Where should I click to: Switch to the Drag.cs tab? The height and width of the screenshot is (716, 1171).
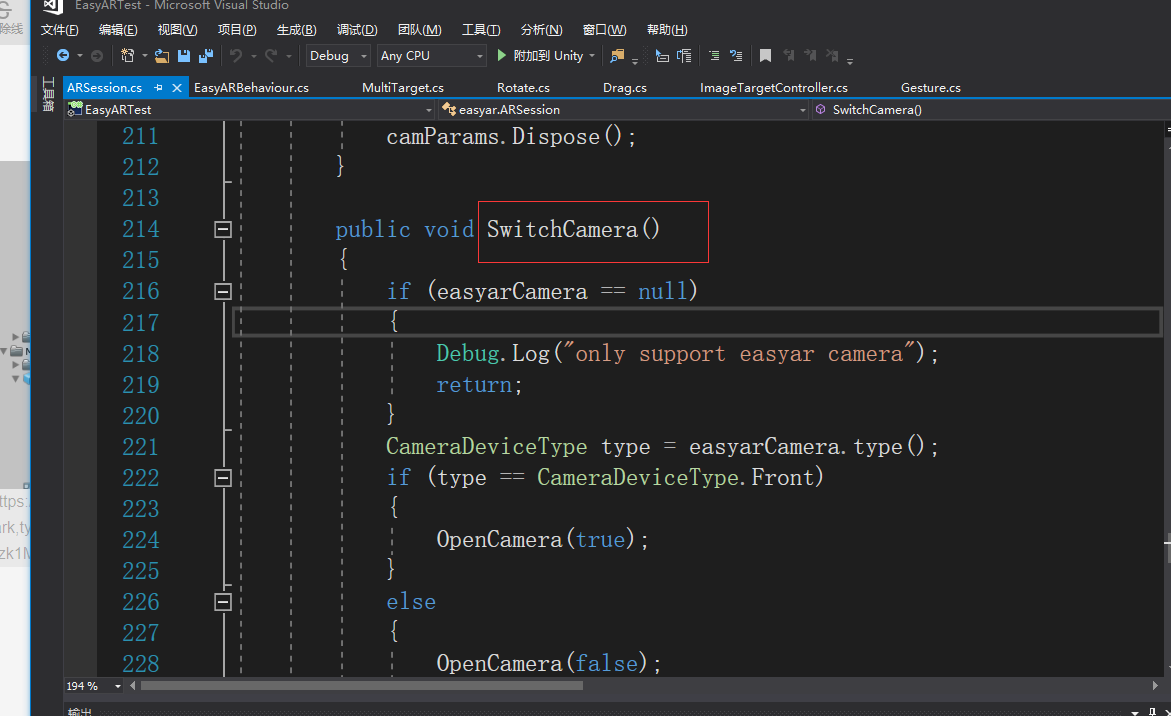click(625, 87)
